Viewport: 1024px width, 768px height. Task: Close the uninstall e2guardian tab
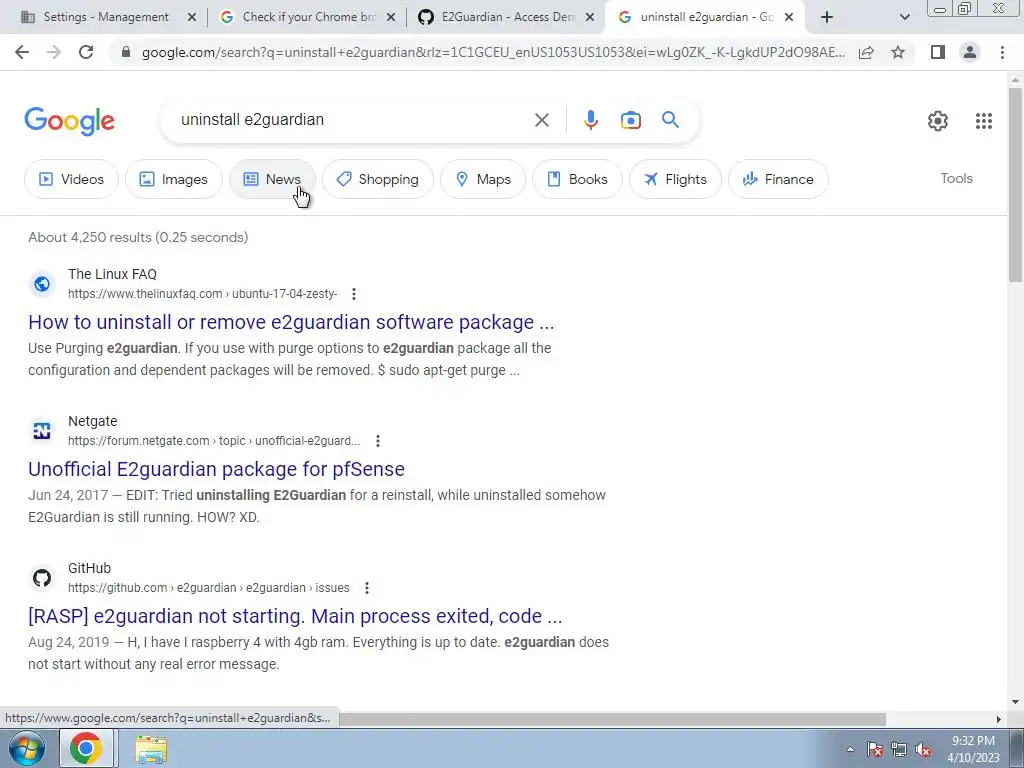pos(788,18)
